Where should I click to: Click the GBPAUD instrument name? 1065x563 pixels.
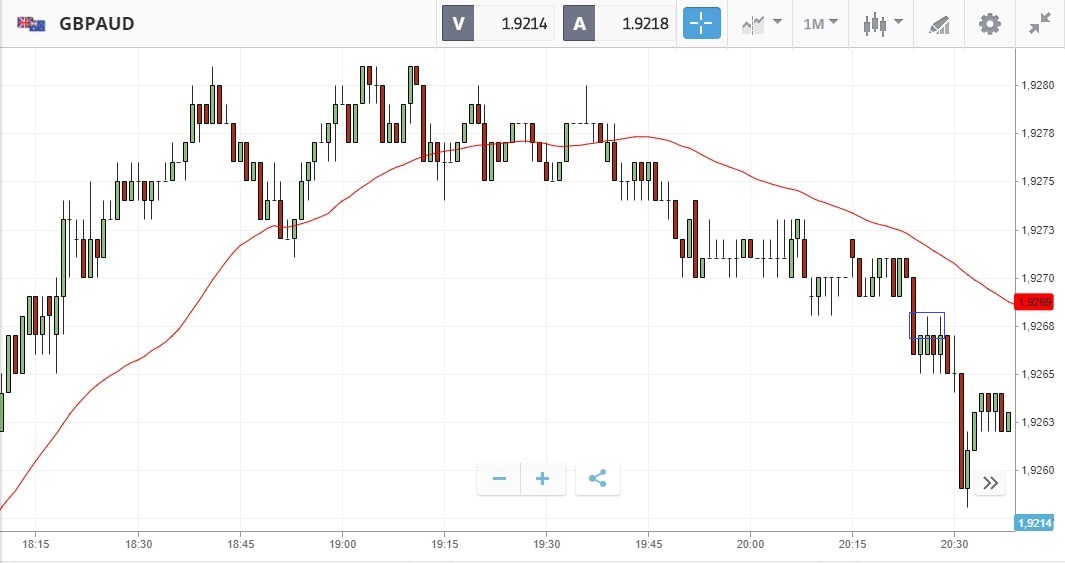[97, 23]
